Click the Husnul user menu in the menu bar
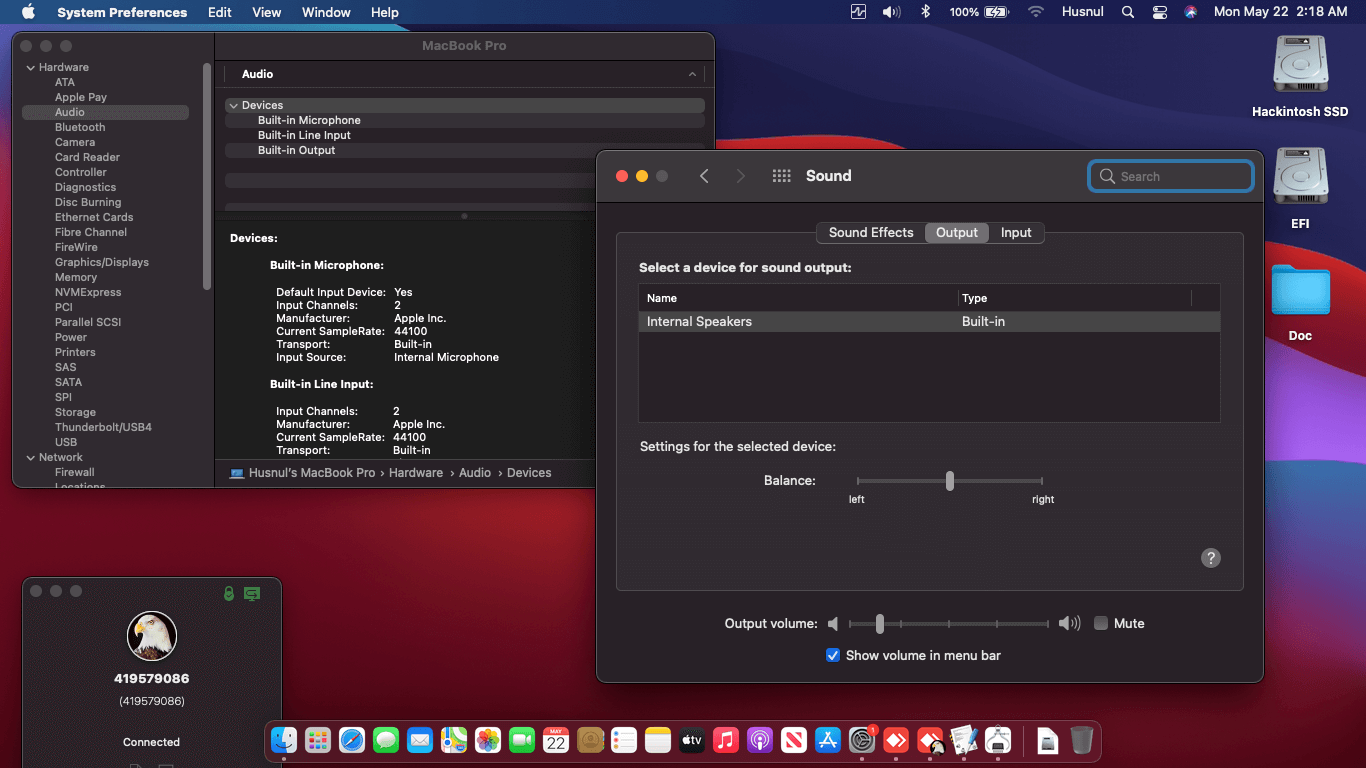Screen dimensions: 1366x768 [x=1085, y=12]
